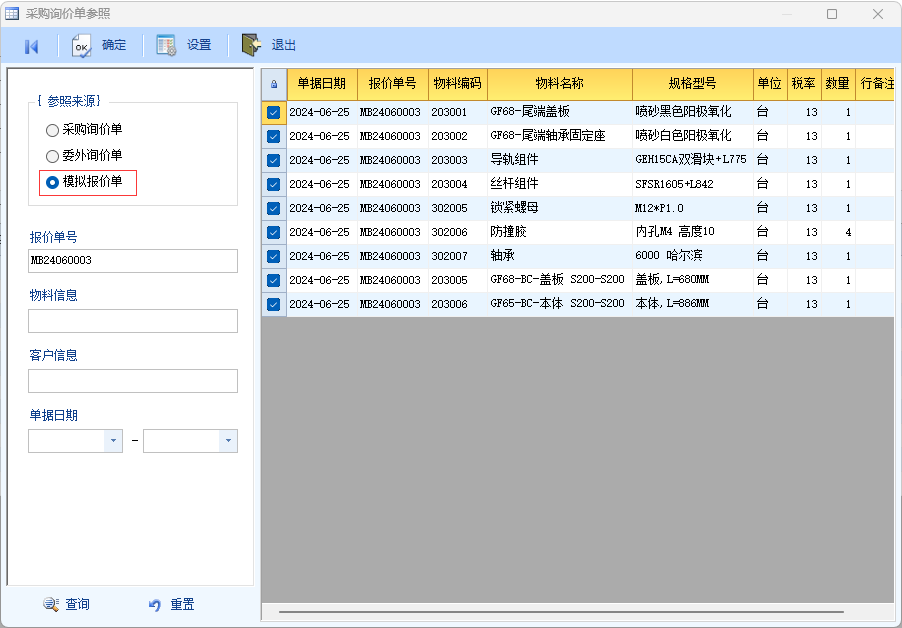
Task: Click the 302005 material code cell
Action: (458, 208)
